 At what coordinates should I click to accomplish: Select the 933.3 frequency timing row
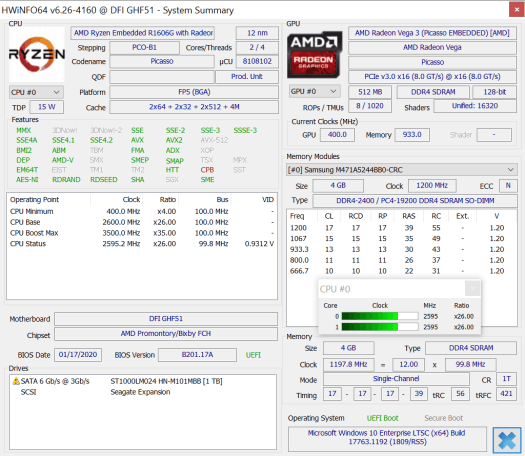click(401, 249)
